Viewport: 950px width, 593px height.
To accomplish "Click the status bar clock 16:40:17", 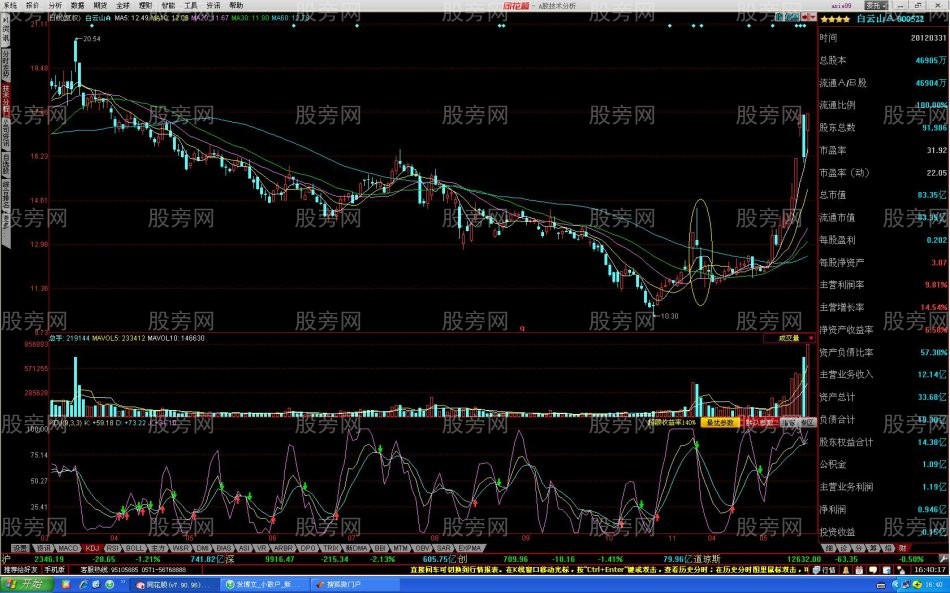I will pos(929,570).
